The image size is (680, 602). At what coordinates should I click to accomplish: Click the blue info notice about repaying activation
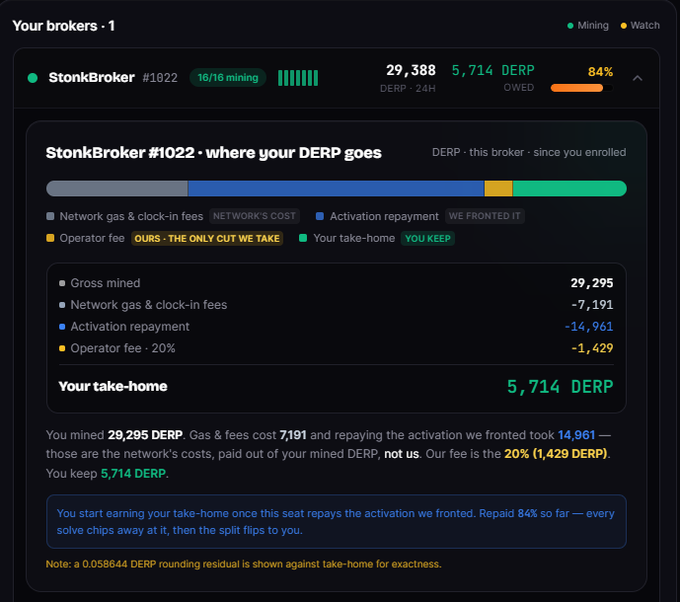[x=336, y=521]
